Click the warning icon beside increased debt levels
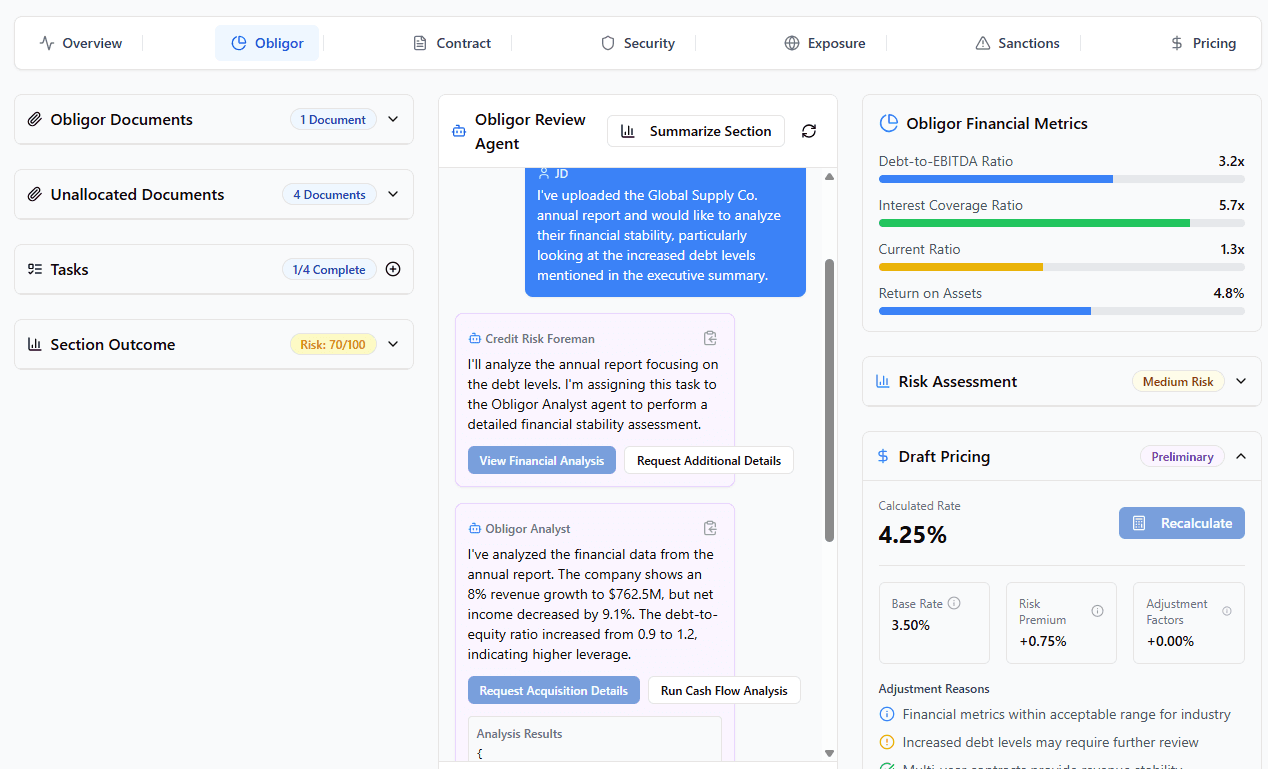The width and height of the screenshot is (1268, 769). coord(886,742)
